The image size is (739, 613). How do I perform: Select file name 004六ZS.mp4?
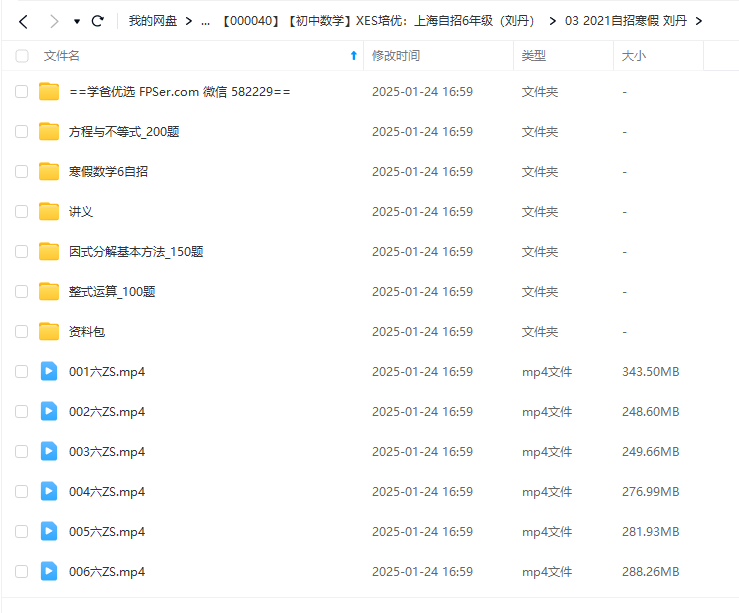pyautogui.click(x=107, y=492)
